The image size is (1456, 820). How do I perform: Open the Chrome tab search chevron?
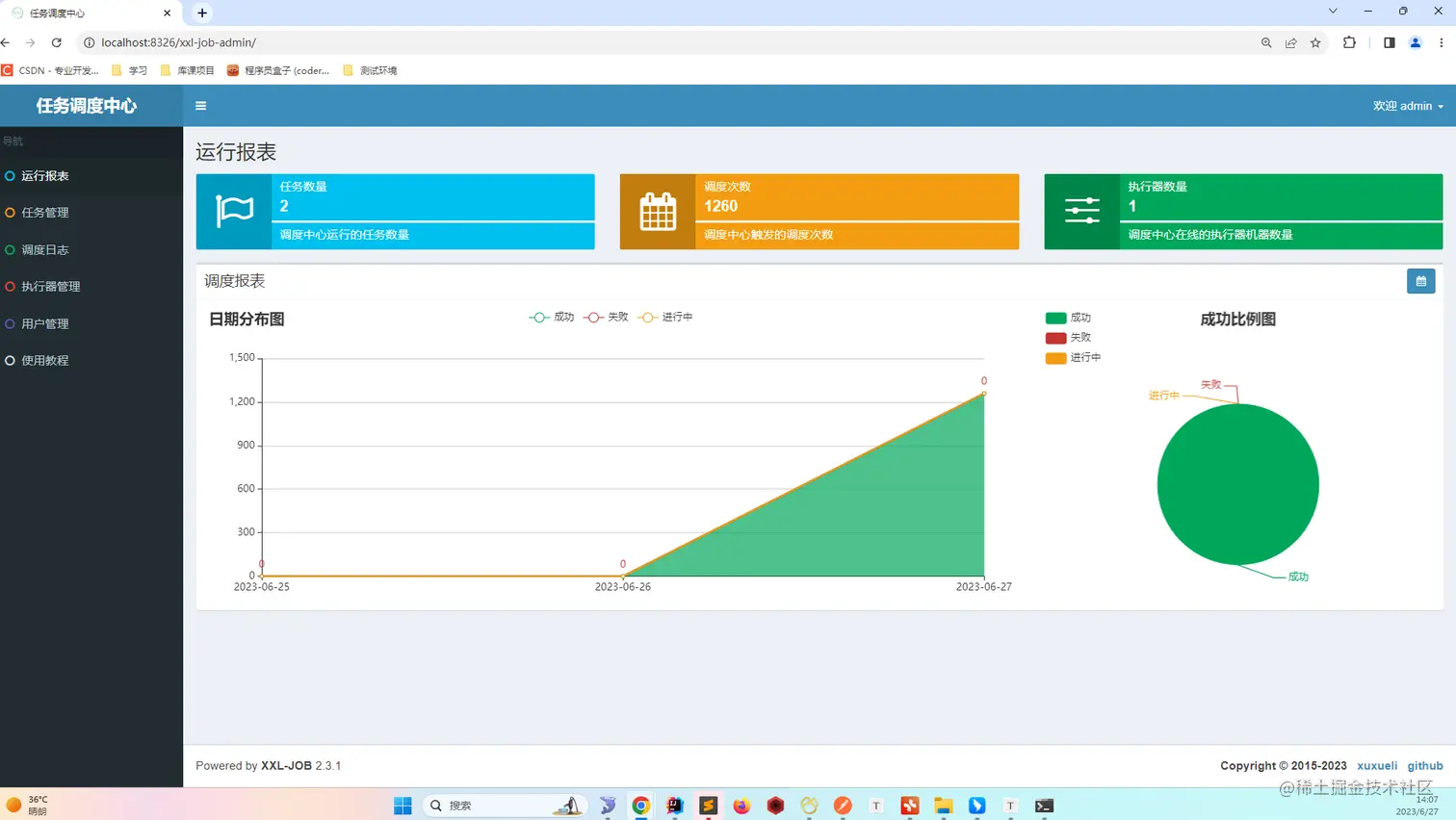click(x=1333, y=12)
